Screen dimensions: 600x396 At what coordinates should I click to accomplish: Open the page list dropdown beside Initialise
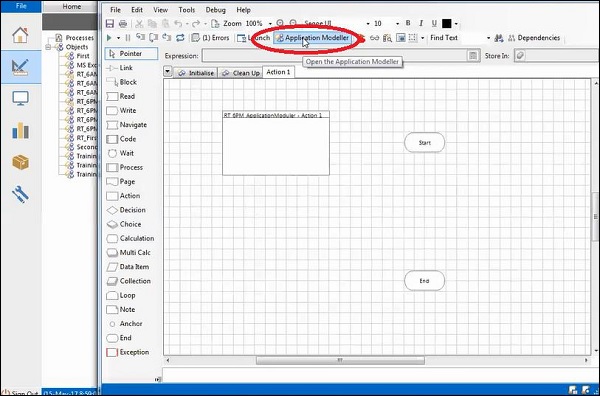[168, 71]
